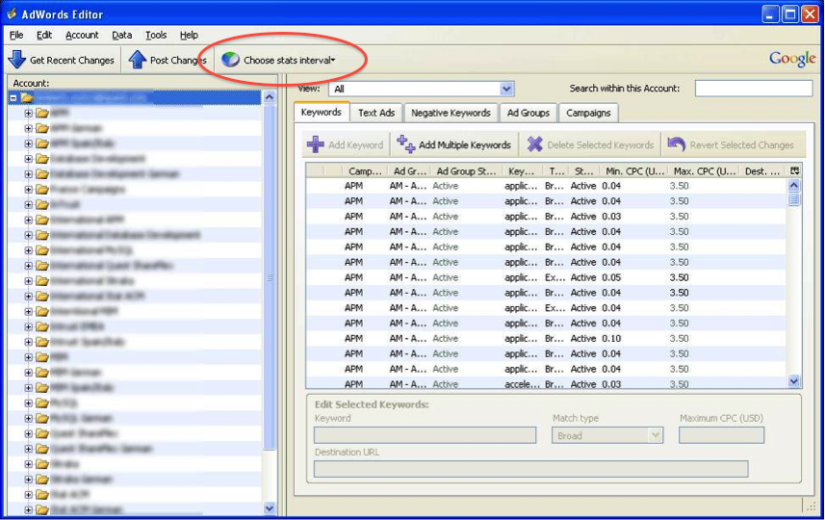Screen dimensions: 825x520
Task: Sort by the Camp... column header
Action: click(x=365, y=171)
